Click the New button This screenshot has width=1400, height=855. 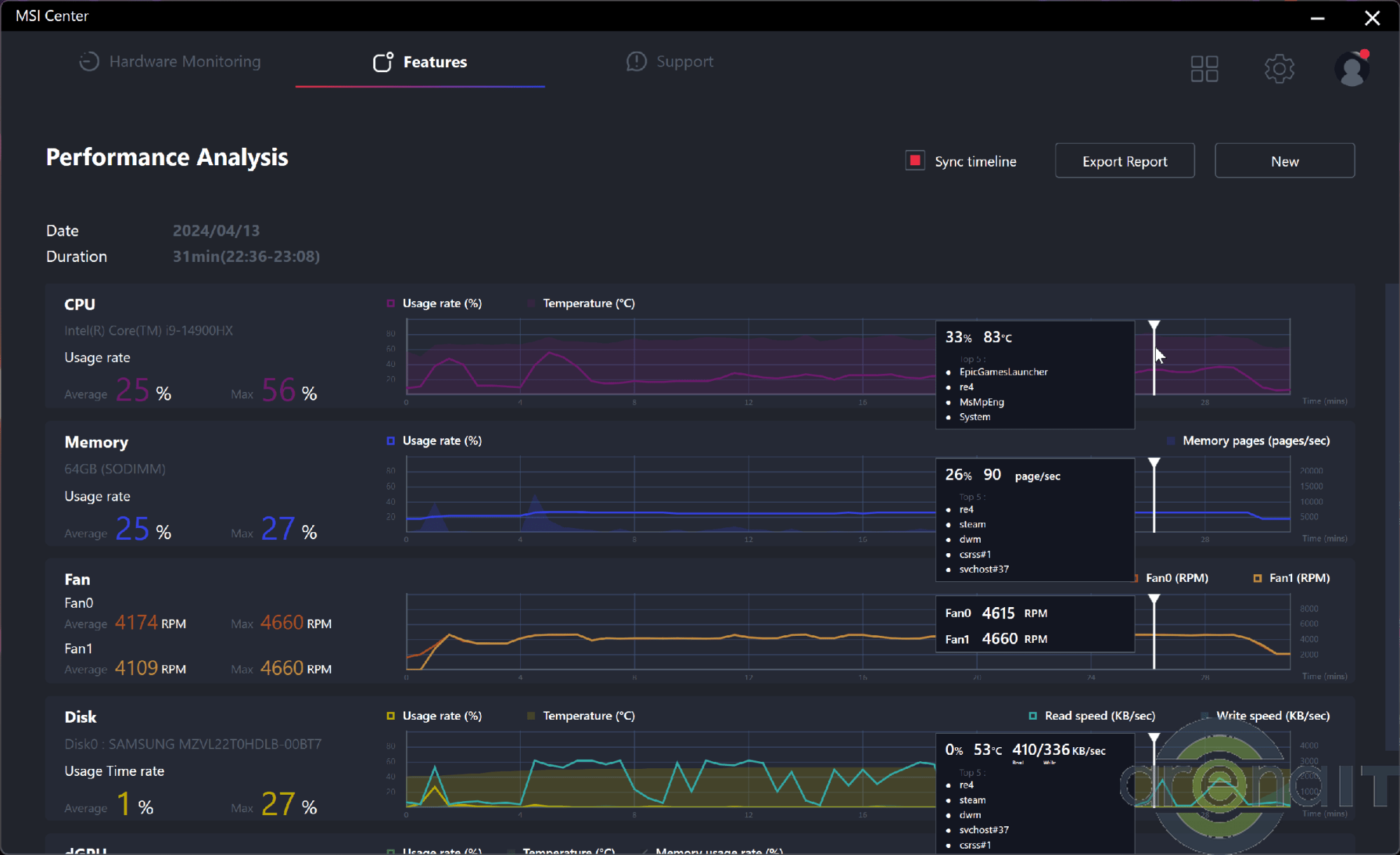tap(1284, 161)
